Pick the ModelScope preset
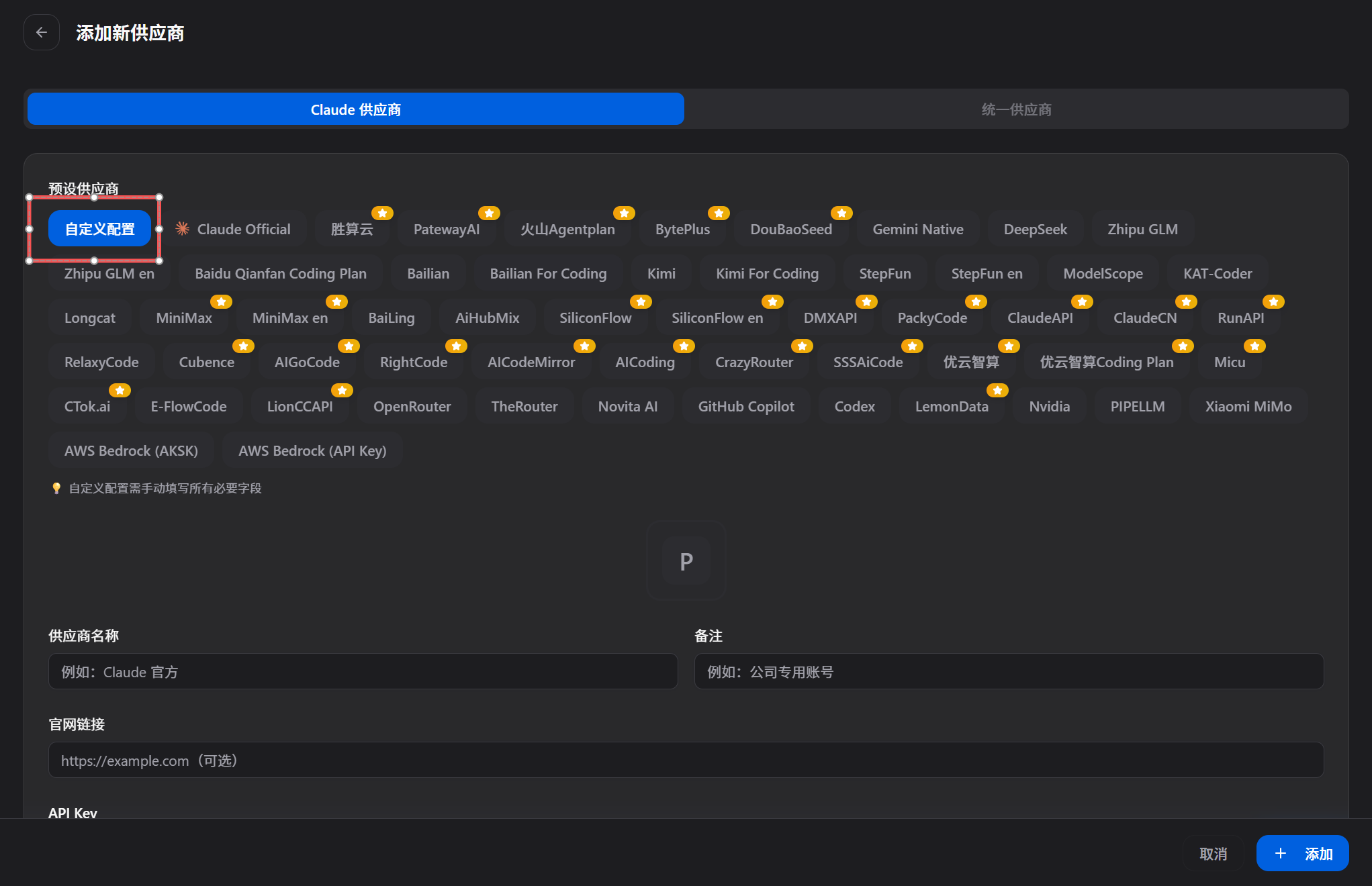The width and height of the screenshot is (1372, 886). tap(1103, 273)
